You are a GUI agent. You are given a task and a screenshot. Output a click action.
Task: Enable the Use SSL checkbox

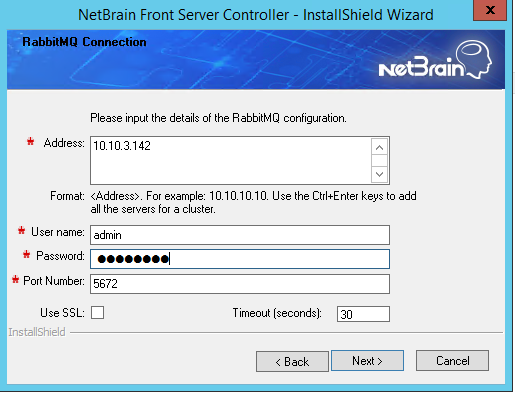tap(97, 313)
